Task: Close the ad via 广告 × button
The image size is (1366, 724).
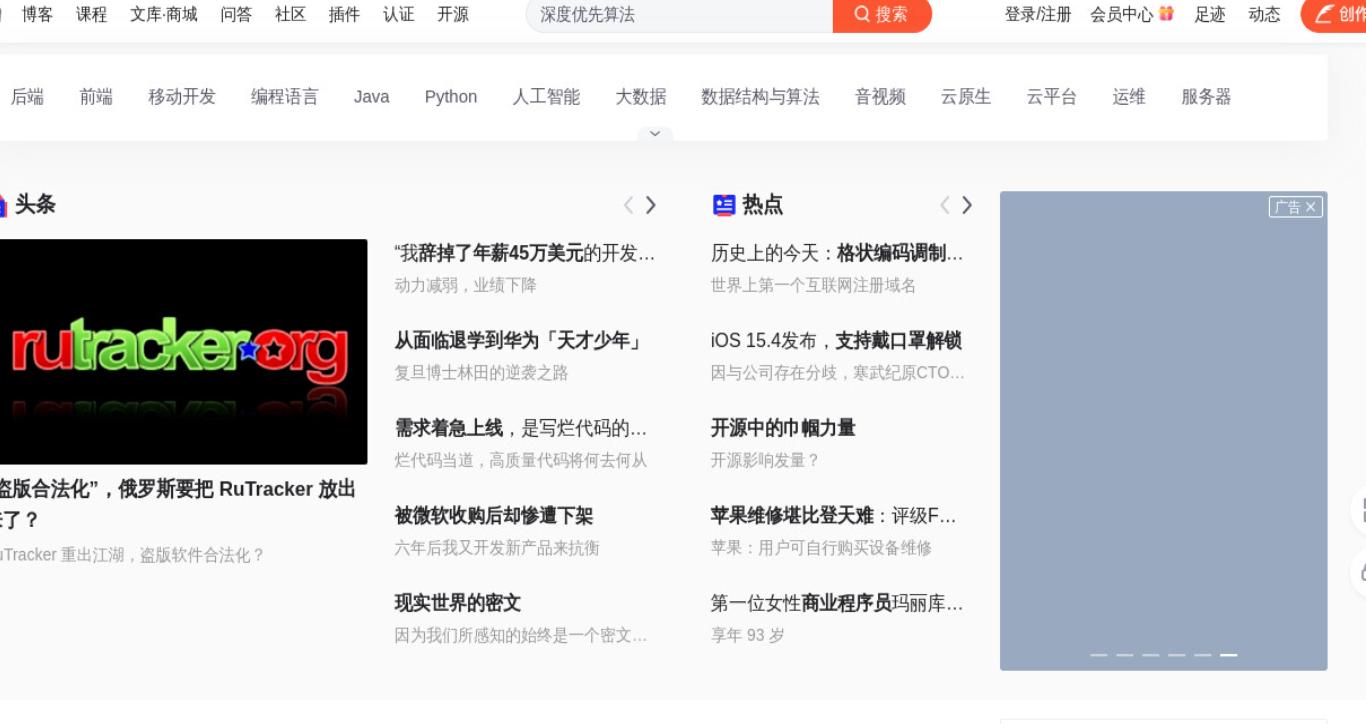Action: tap(1296, 207)
